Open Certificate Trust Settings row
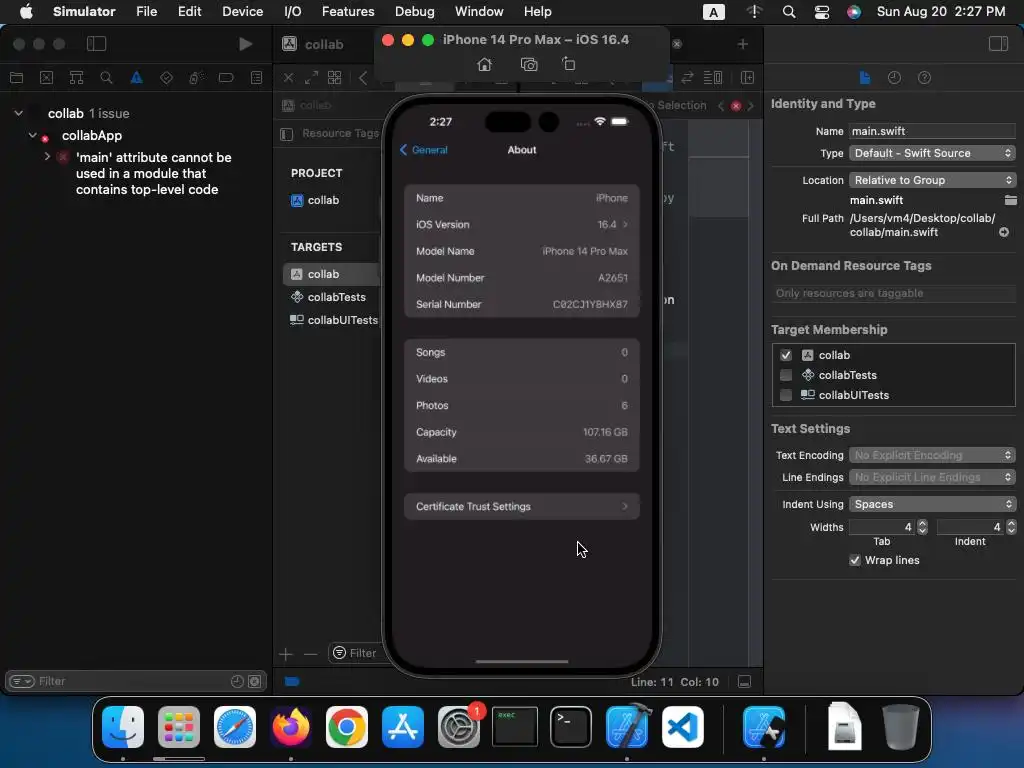Image resolution: width=1024 pixels, height=768 pixels. [521, 507]
